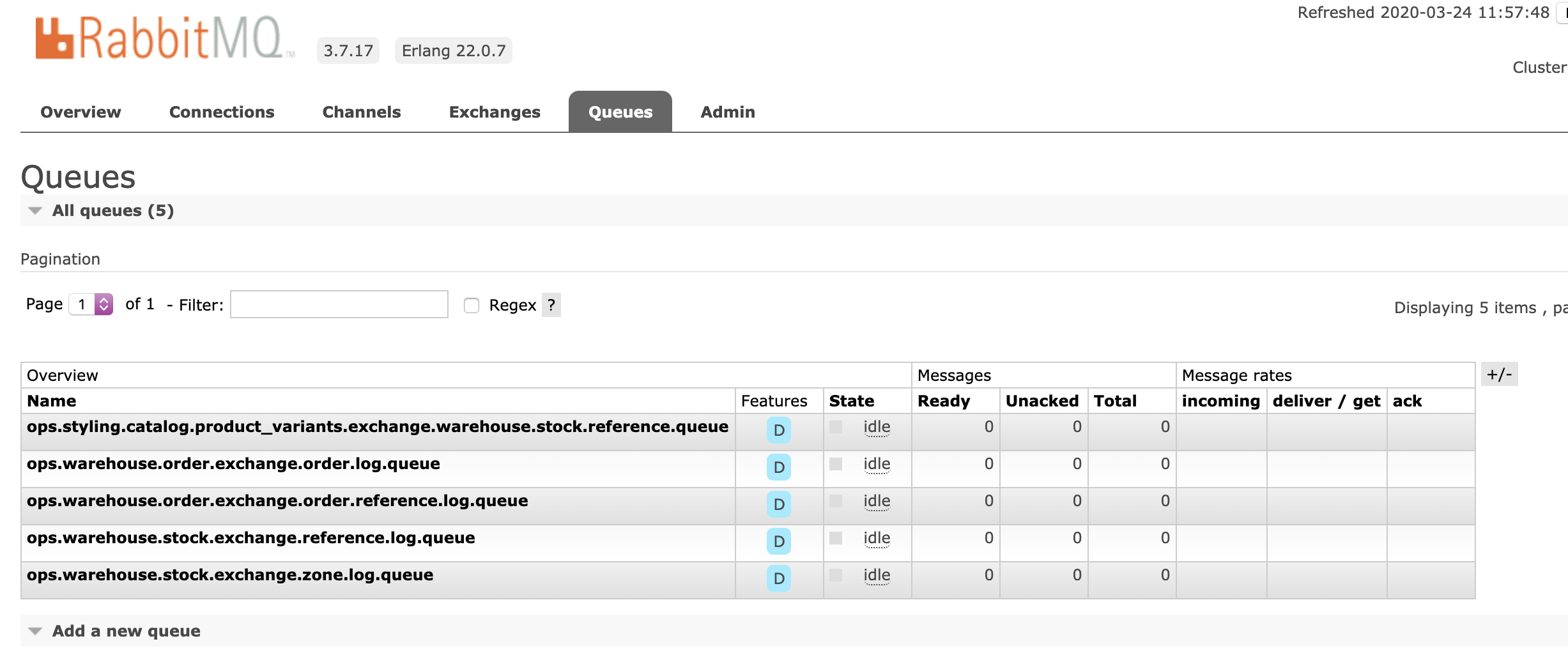Click the idle state label on the reference.log queue
The image size is (1568, 648).
coord(877,537)
